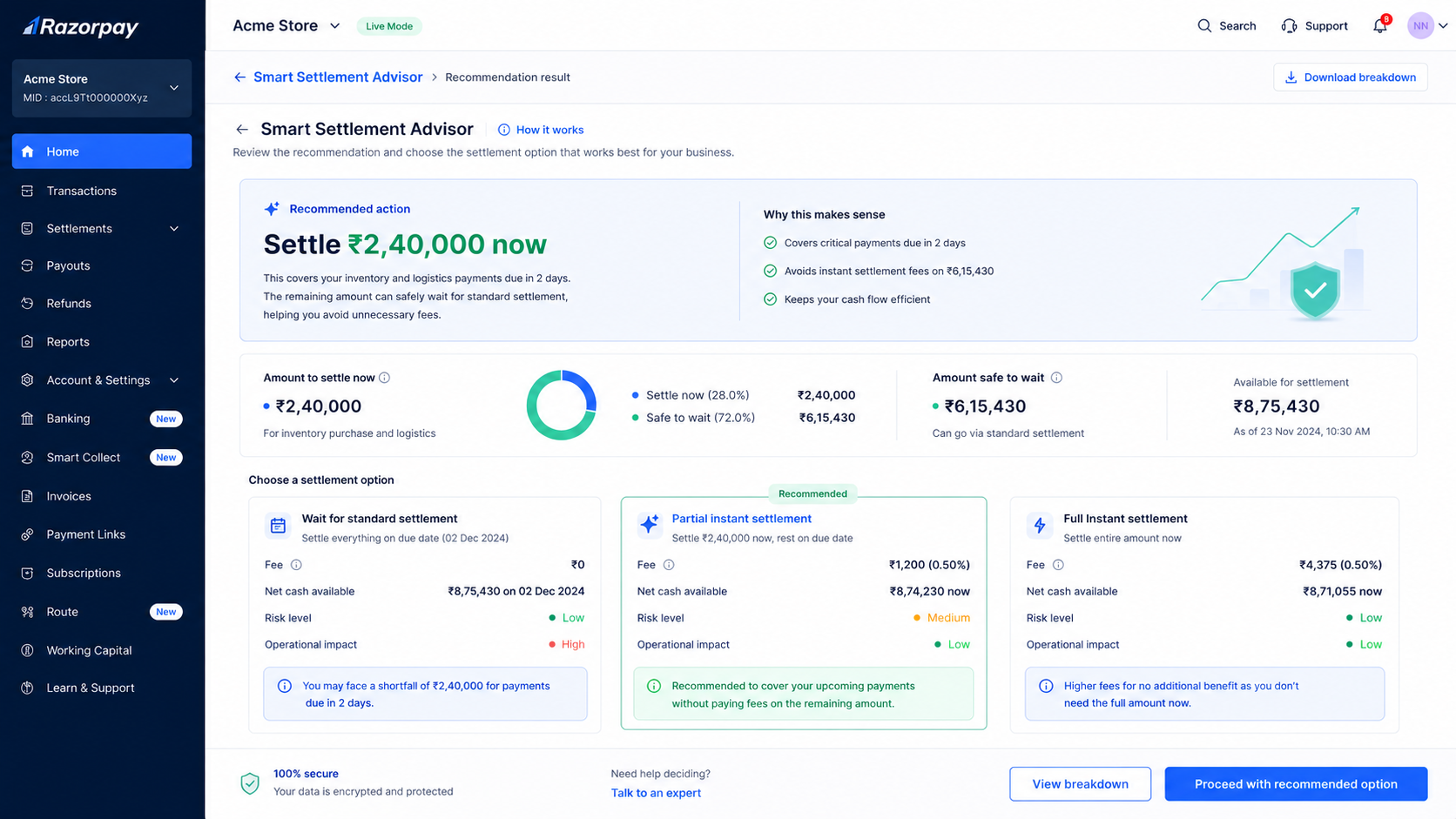The height and width of the screenshot is (819, 1456).
Task: Click the back arrow beside Smart Settlement Advisor breadcrumb
Action: point(239,77)
